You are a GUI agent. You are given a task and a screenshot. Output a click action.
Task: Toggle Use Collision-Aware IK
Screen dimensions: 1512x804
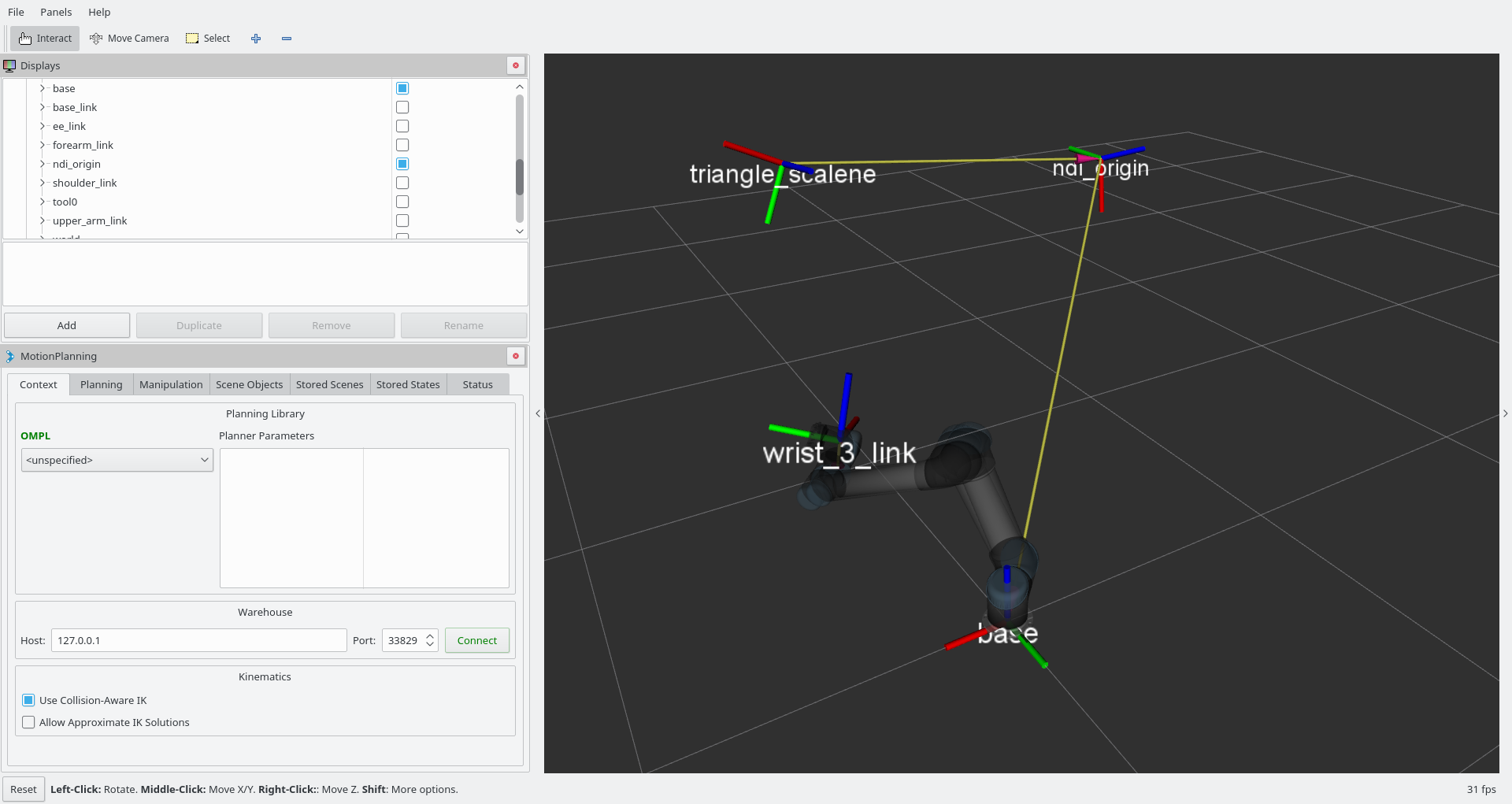[28, 700]
